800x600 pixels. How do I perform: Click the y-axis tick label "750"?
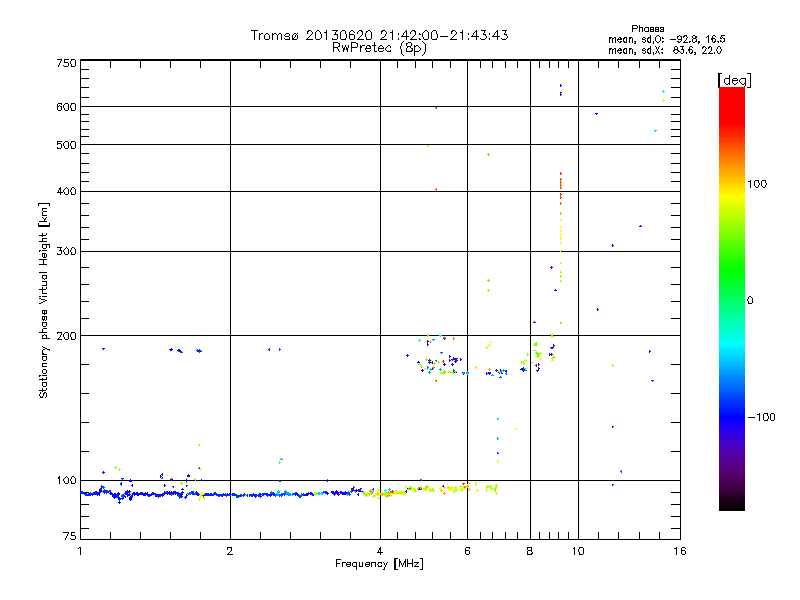pos(66,63)
